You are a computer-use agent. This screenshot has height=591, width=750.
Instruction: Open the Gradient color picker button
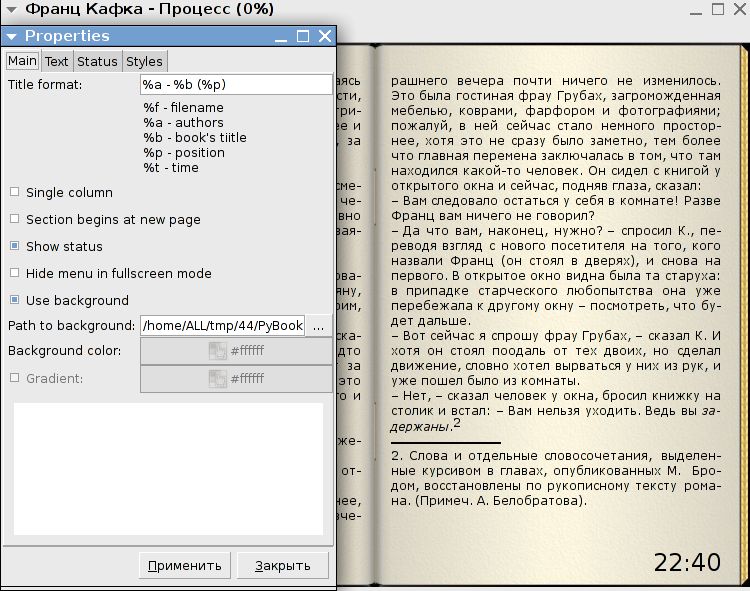236,379
